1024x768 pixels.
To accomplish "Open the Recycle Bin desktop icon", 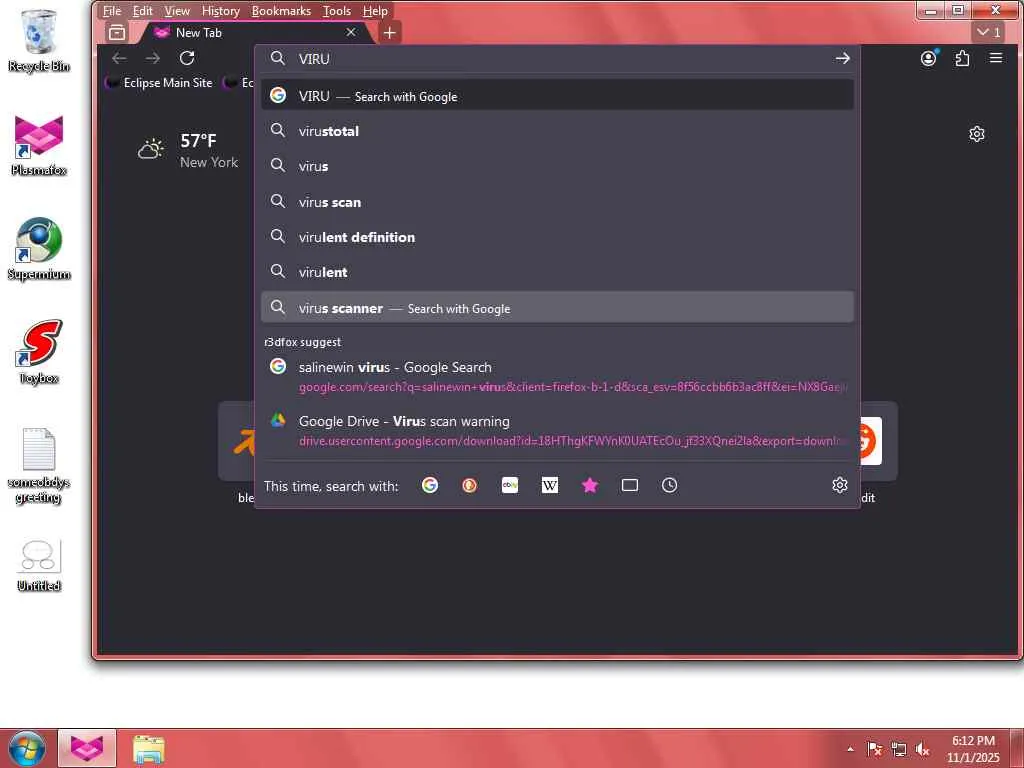I will [39, 41].
